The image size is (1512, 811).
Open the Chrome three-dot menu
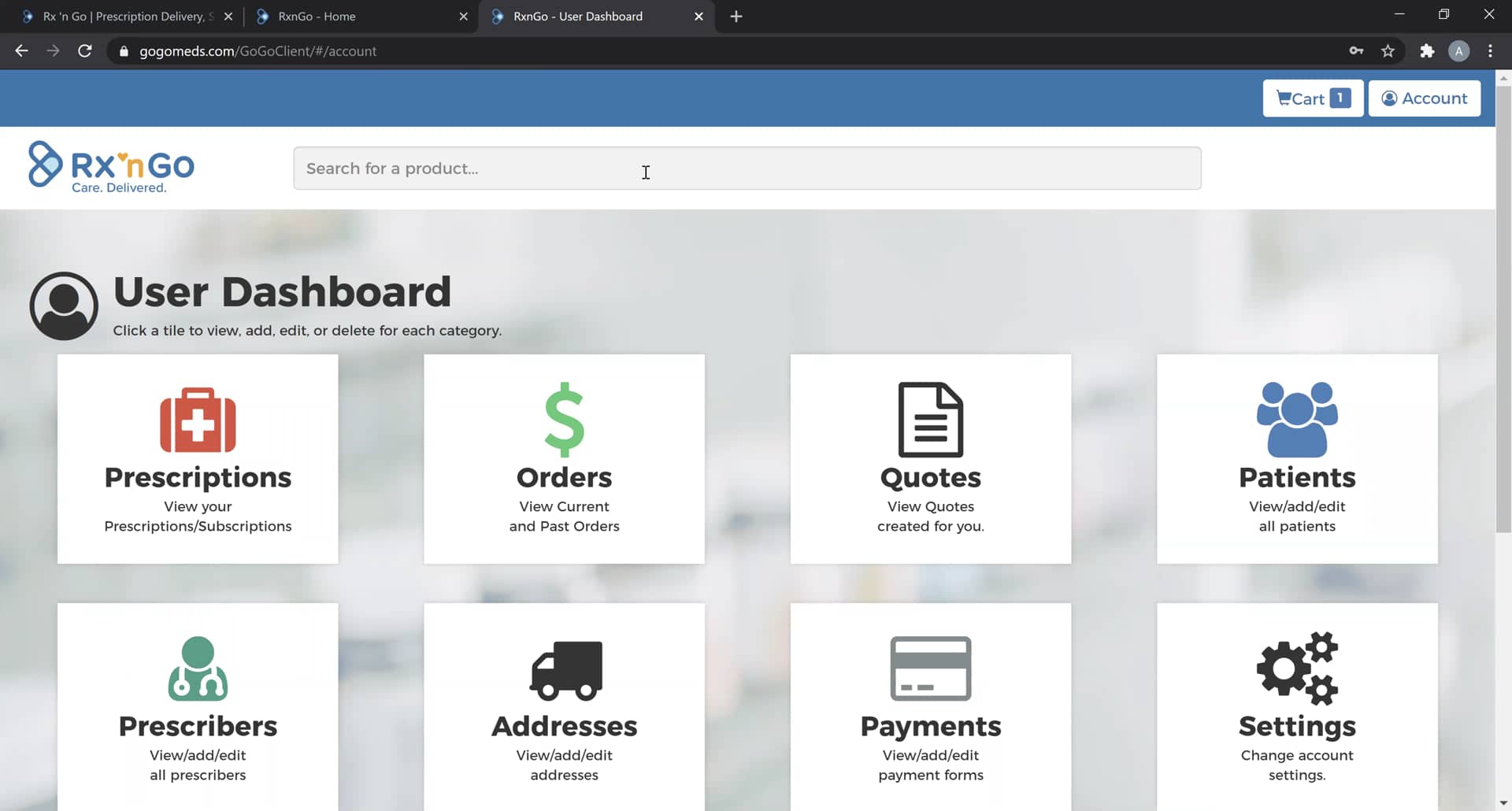(1490, 51)
